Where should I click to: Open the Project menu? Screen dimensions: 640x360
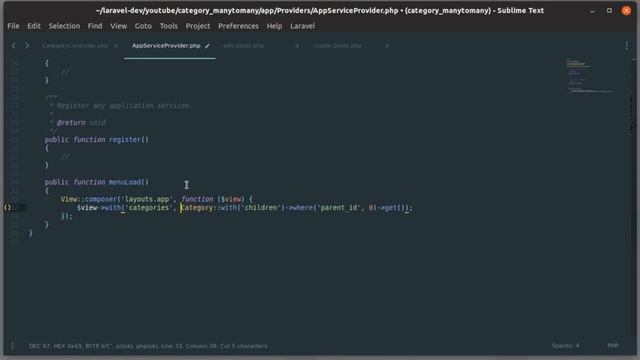coord(198,26)
